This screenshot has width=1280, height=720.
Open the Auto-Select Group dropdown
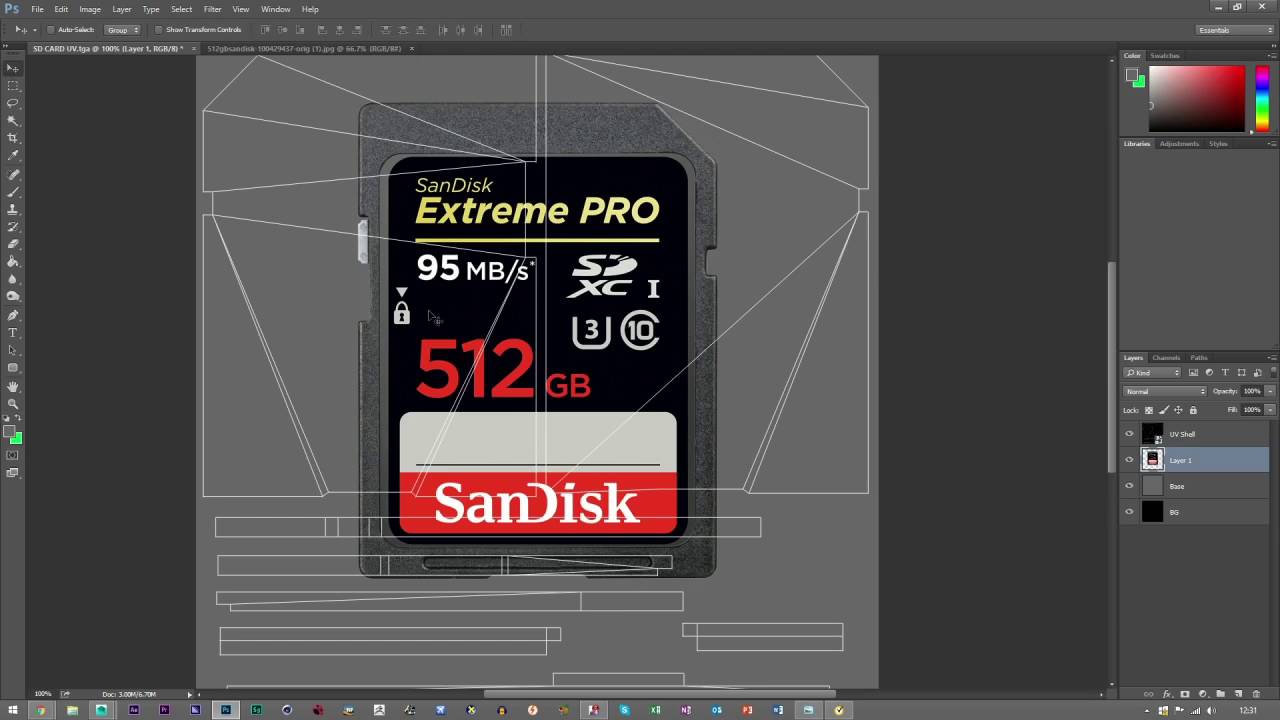123,30
